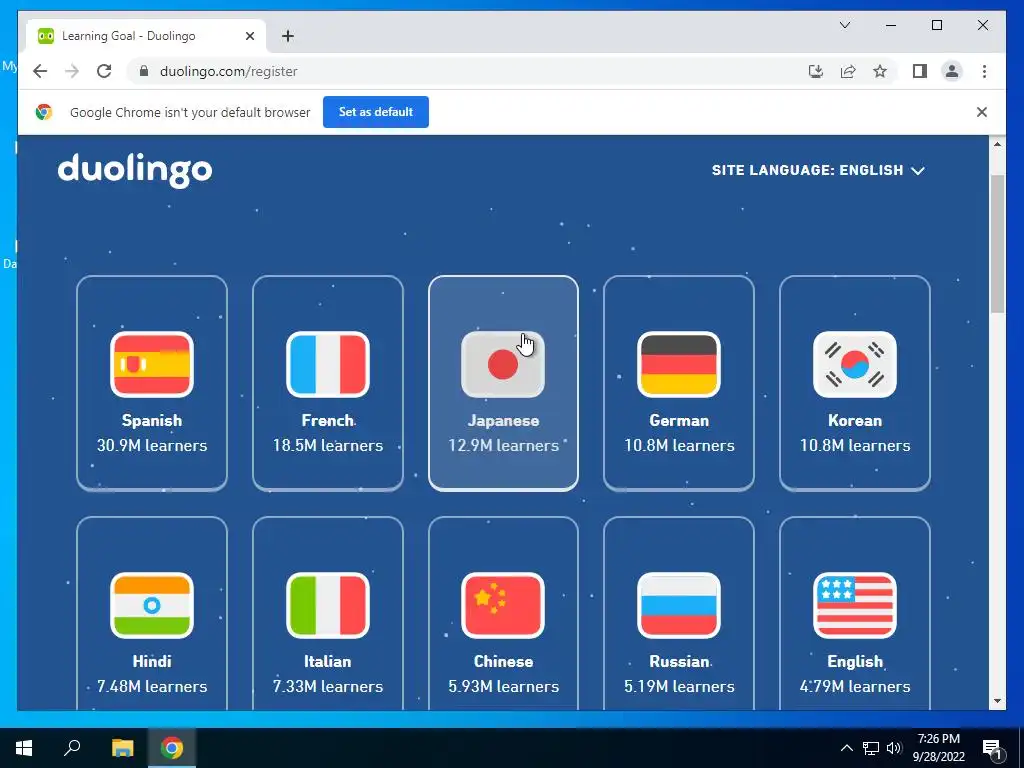Close the Learning Goal tab
The height and width of the screenshot is (768, 1024).
(249, 36)
